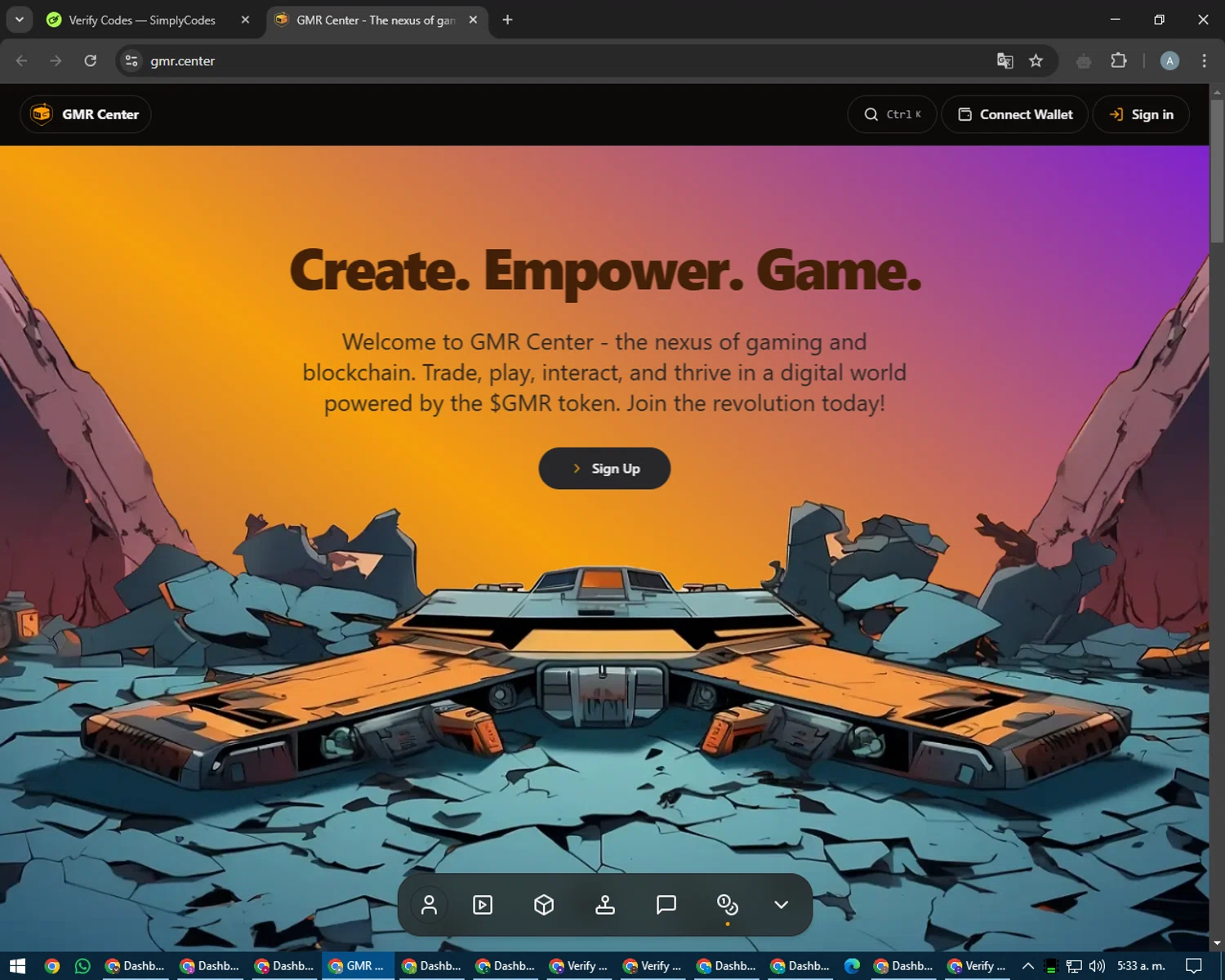Open the network icon in system tray
The image size is (1225, 980).
1074,966
